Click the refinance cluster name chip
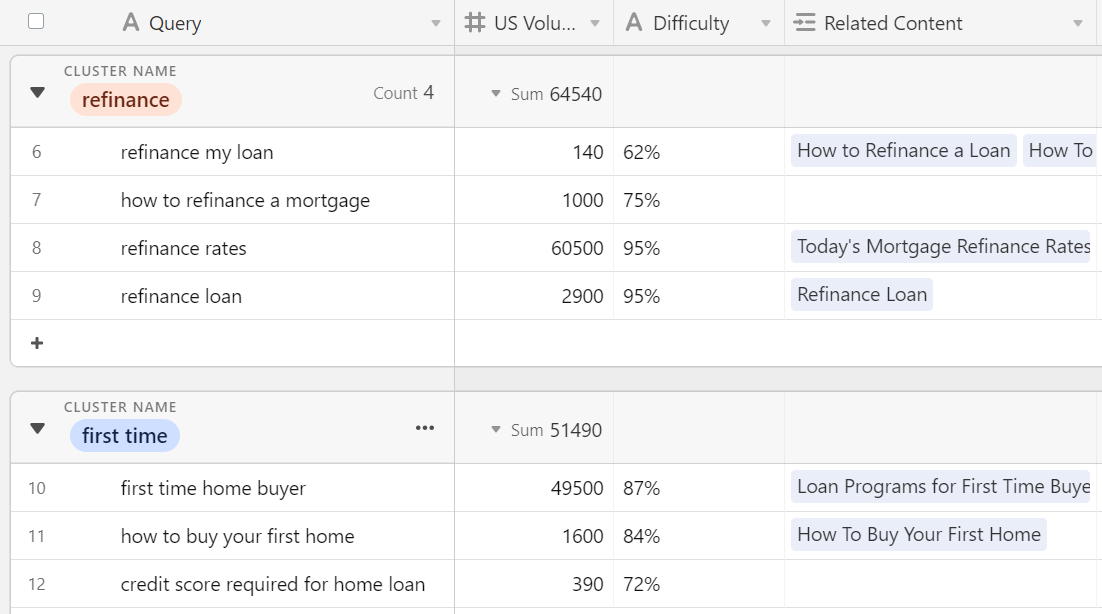The image size is (1102, 614). click(125, 99)
